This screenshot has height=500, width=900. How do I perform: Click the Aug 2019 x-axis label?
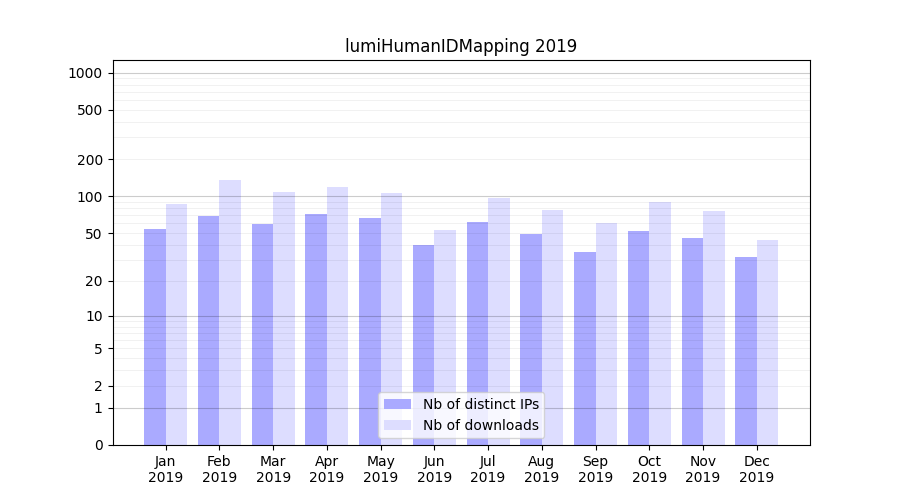tap(542, 469)
